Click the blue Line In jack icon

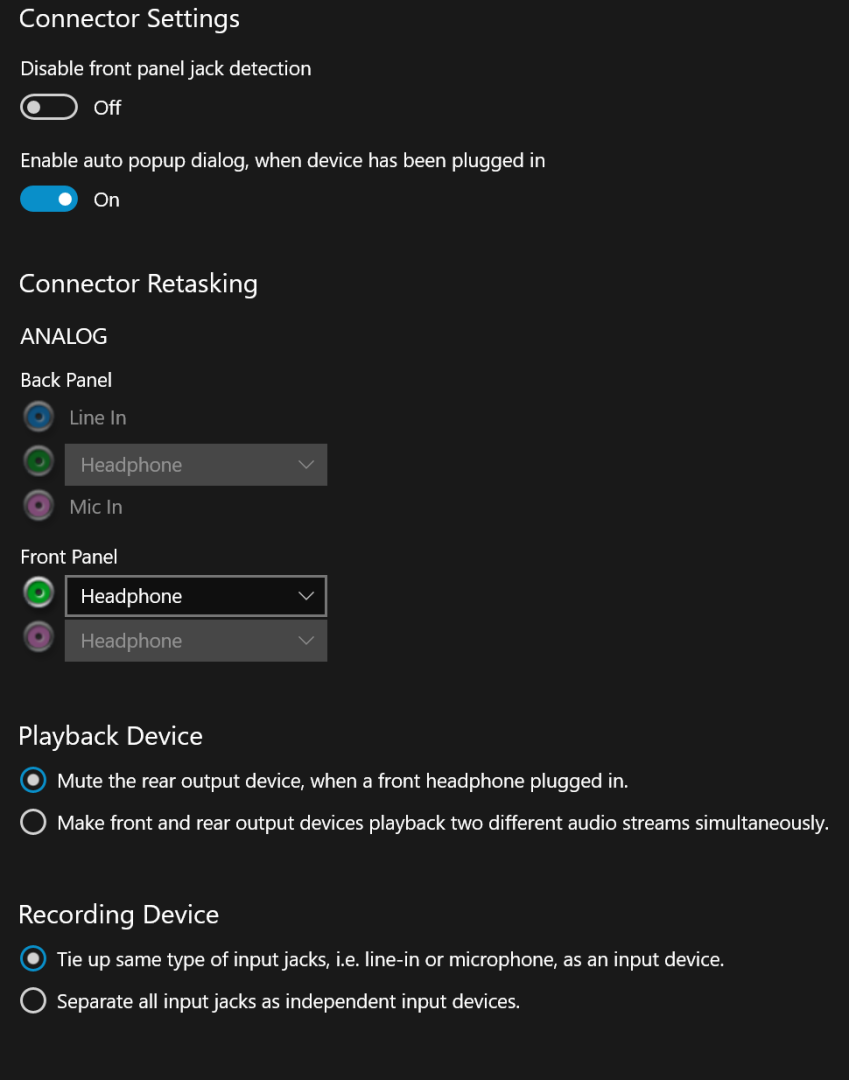(x=38, y=417)
